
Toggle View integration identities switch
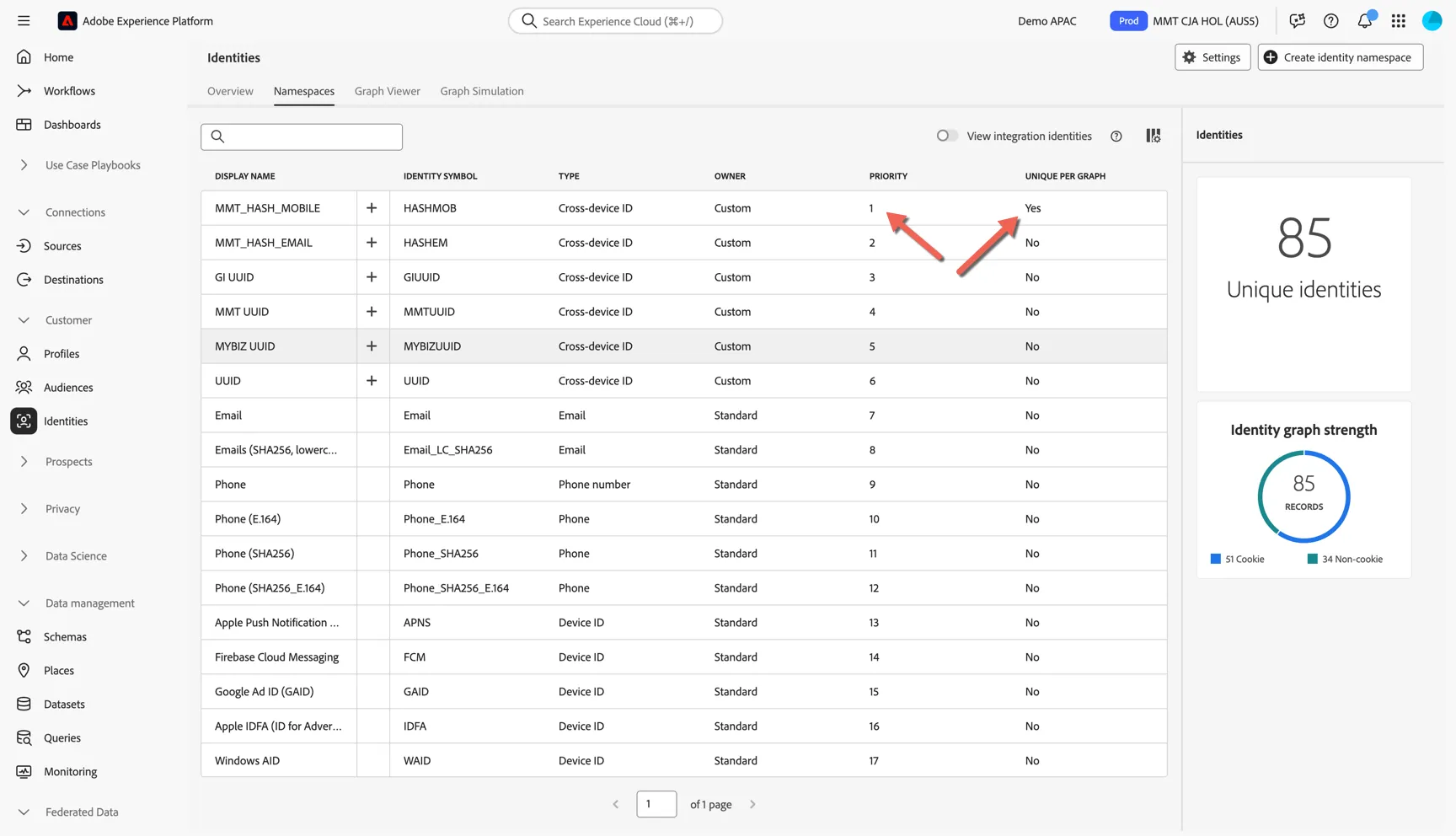[947, 136]
